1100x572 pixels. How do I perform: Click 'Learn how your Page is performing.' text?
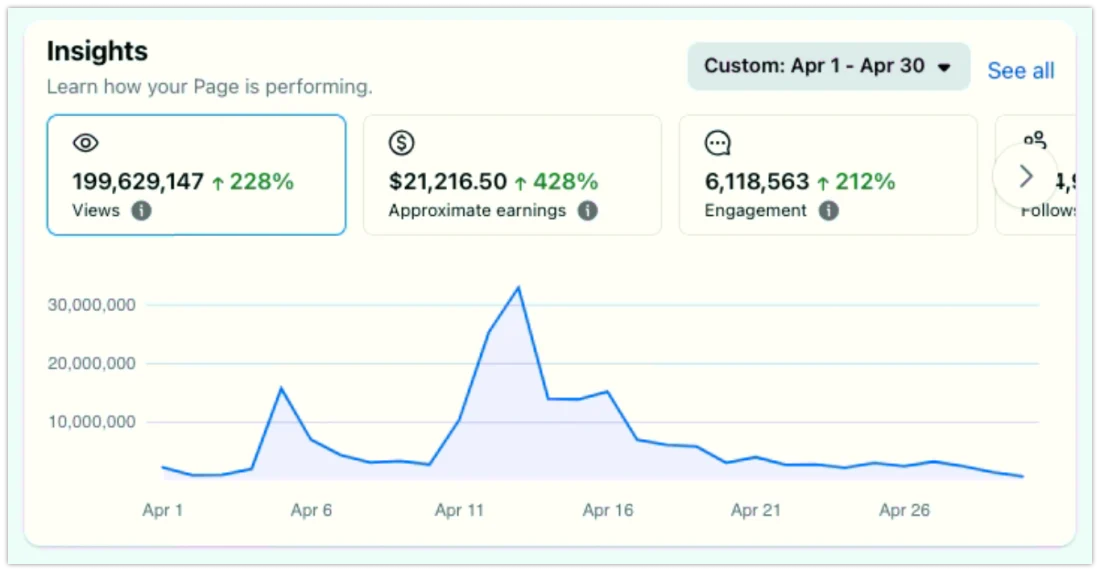[x=210, y=87]
